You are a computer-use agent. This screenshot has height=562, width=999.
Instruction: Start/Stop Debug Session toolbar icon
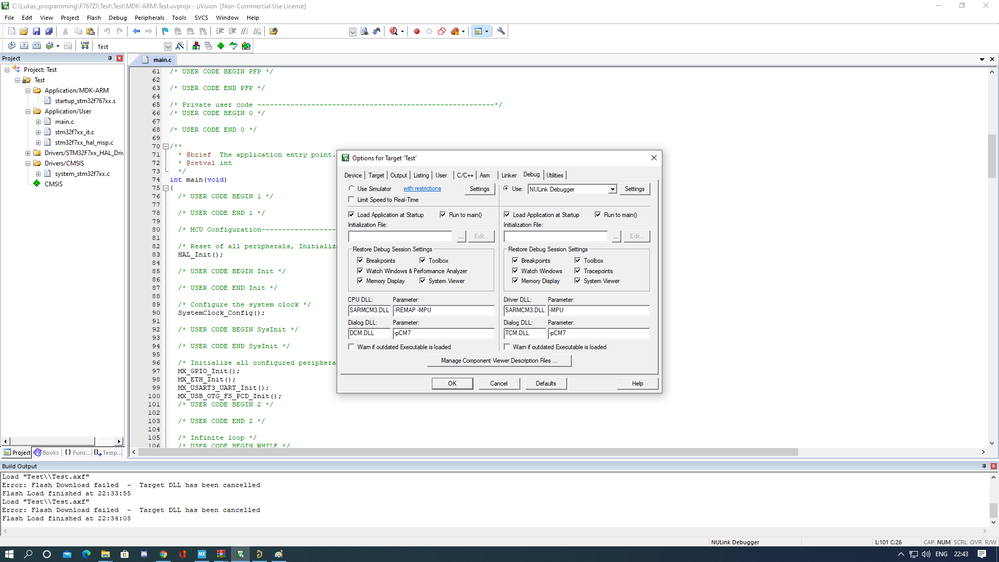pyautogui.click(x=394, y=31)
